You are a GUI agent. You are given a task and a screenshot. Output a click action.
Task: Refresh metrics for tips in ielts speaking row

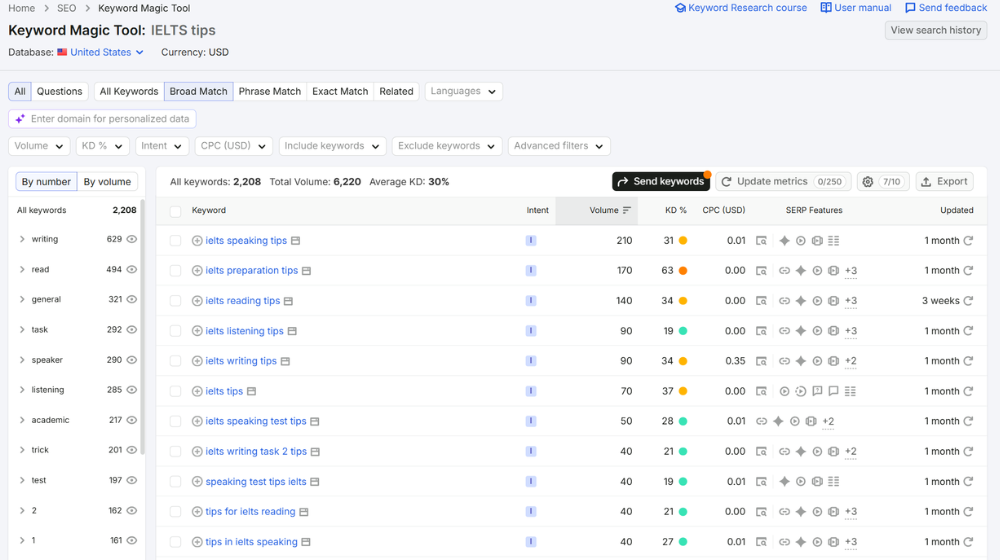click(968, 542)
